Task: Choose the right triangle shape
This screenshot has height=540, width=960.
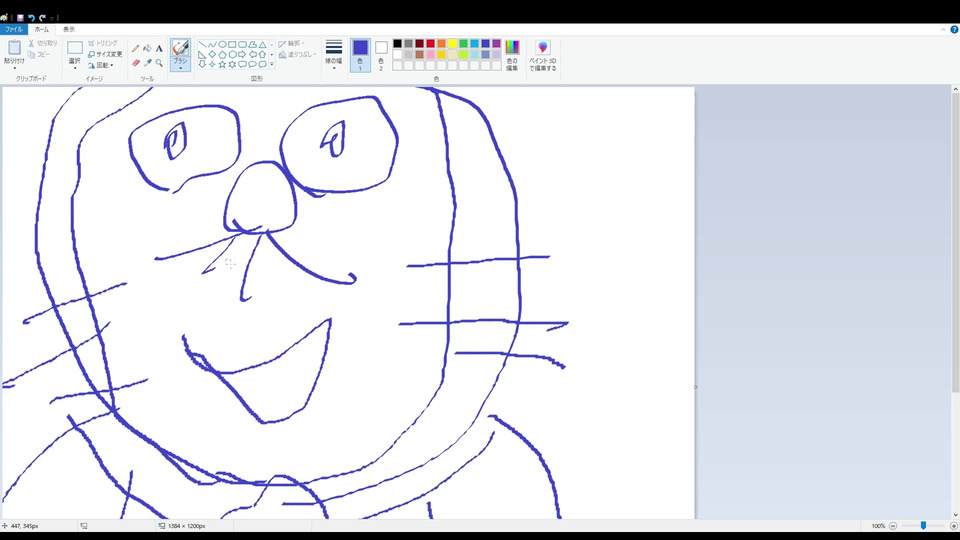Action: (x=203, y=54)
